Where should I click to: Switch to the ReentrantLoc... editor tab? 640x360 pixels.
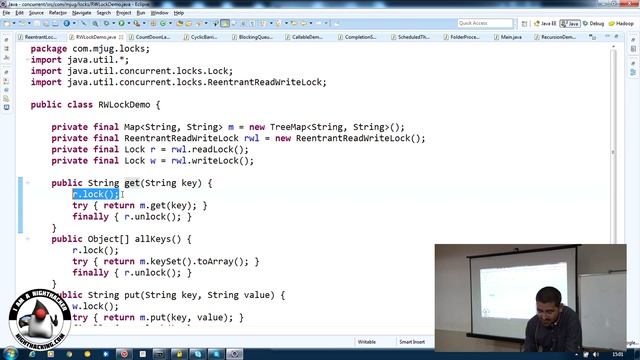tap(41, 37)
